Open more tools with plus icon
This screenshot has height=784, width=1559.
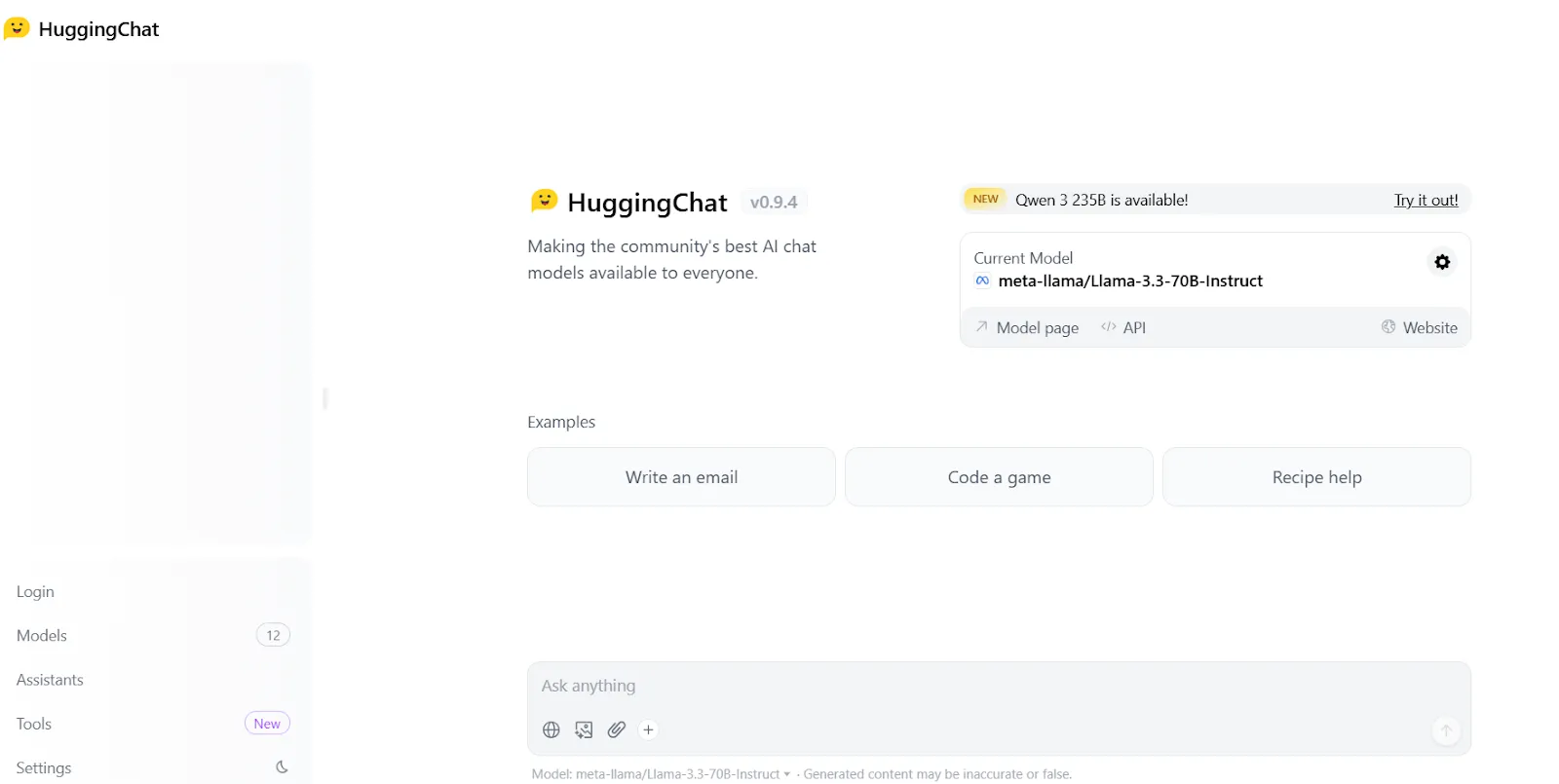coord(648,729)
